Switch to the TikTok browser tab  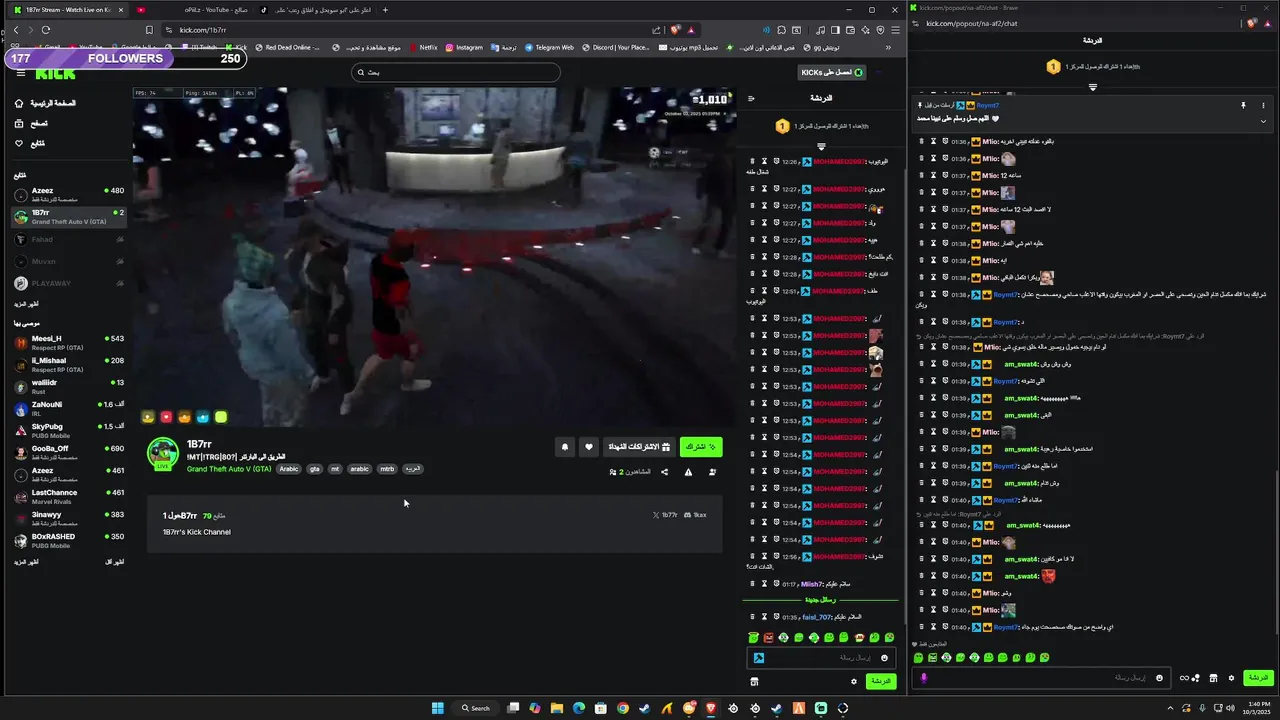point(315,10)
